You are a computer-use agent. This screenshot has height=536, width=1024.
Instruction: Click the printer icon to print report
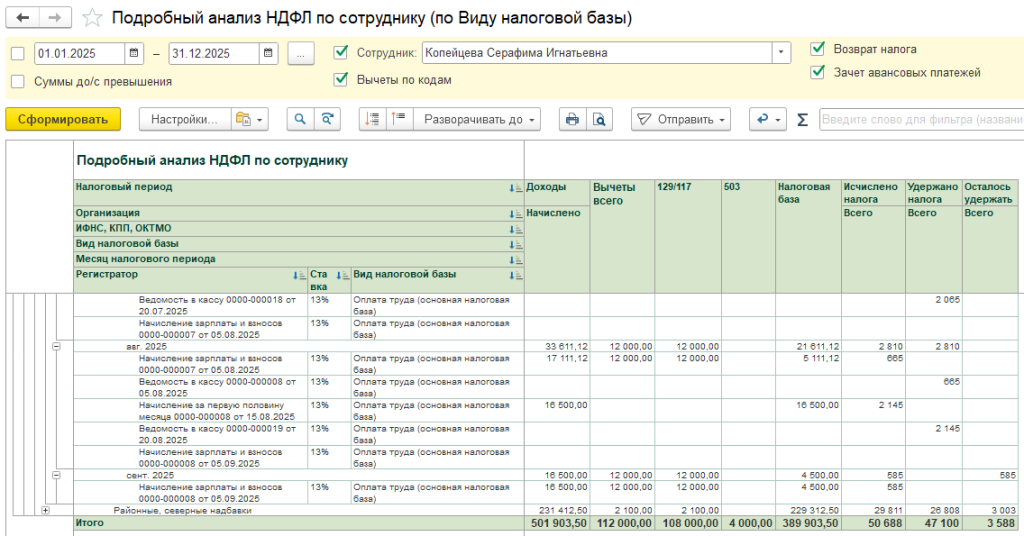tap(572, 119)
